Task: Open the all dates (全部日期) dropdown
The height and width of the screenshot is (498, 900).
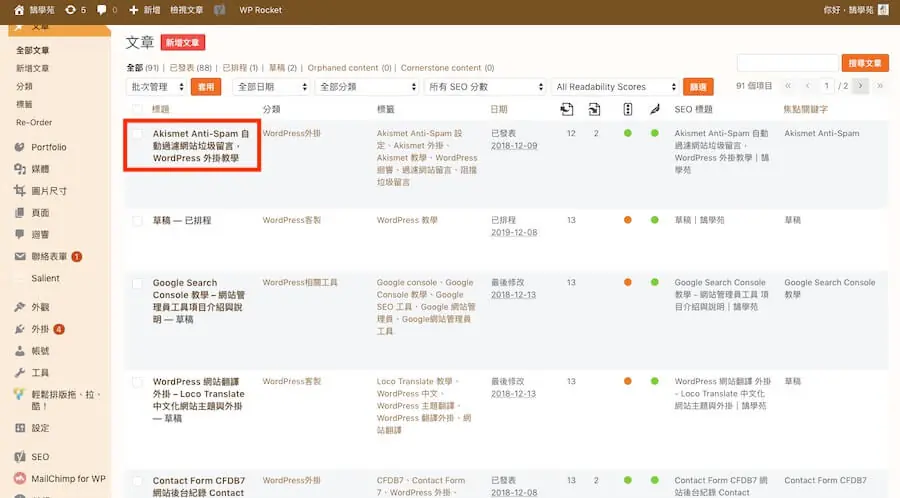Action: (271, 87)
